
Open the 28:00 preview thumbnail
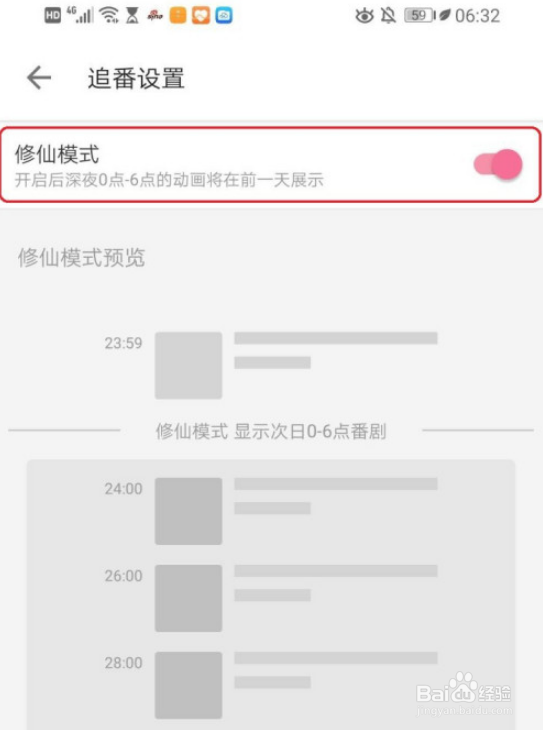[x=189, y=685]
